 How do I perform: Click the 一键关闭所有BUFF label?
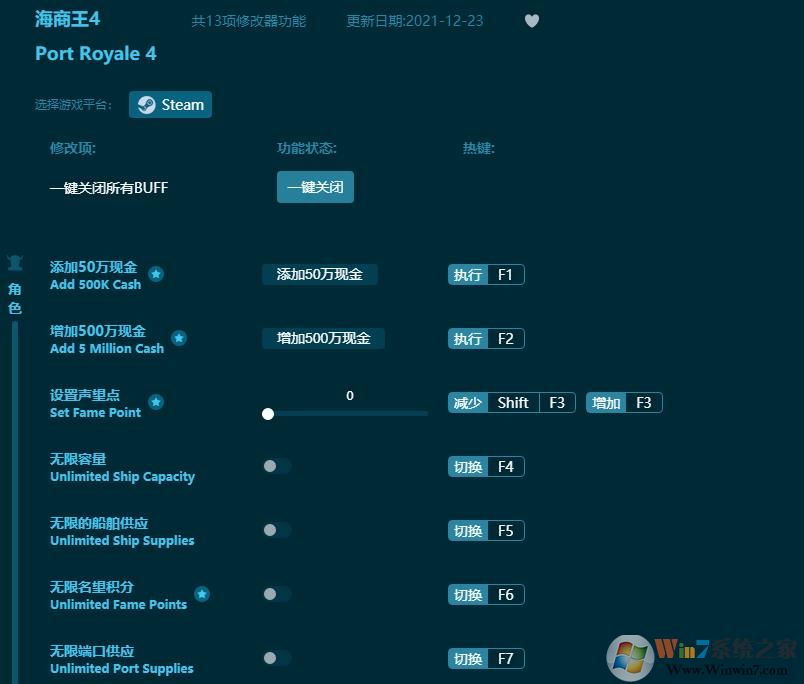point(109,188)
